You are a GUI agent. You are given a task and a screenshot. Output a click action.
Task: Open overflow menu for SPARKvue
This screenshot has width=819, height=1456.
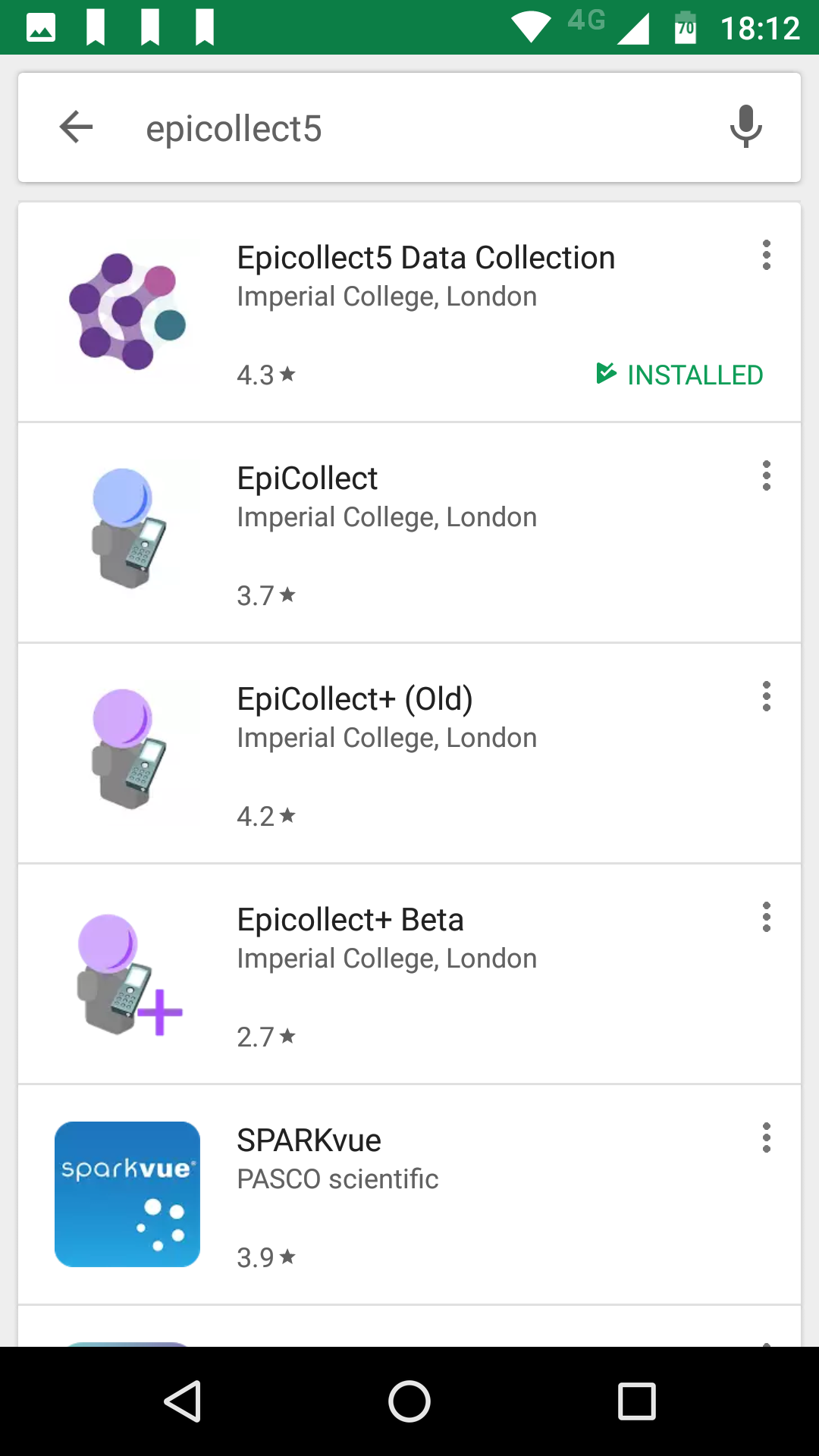pos(767,1138)
